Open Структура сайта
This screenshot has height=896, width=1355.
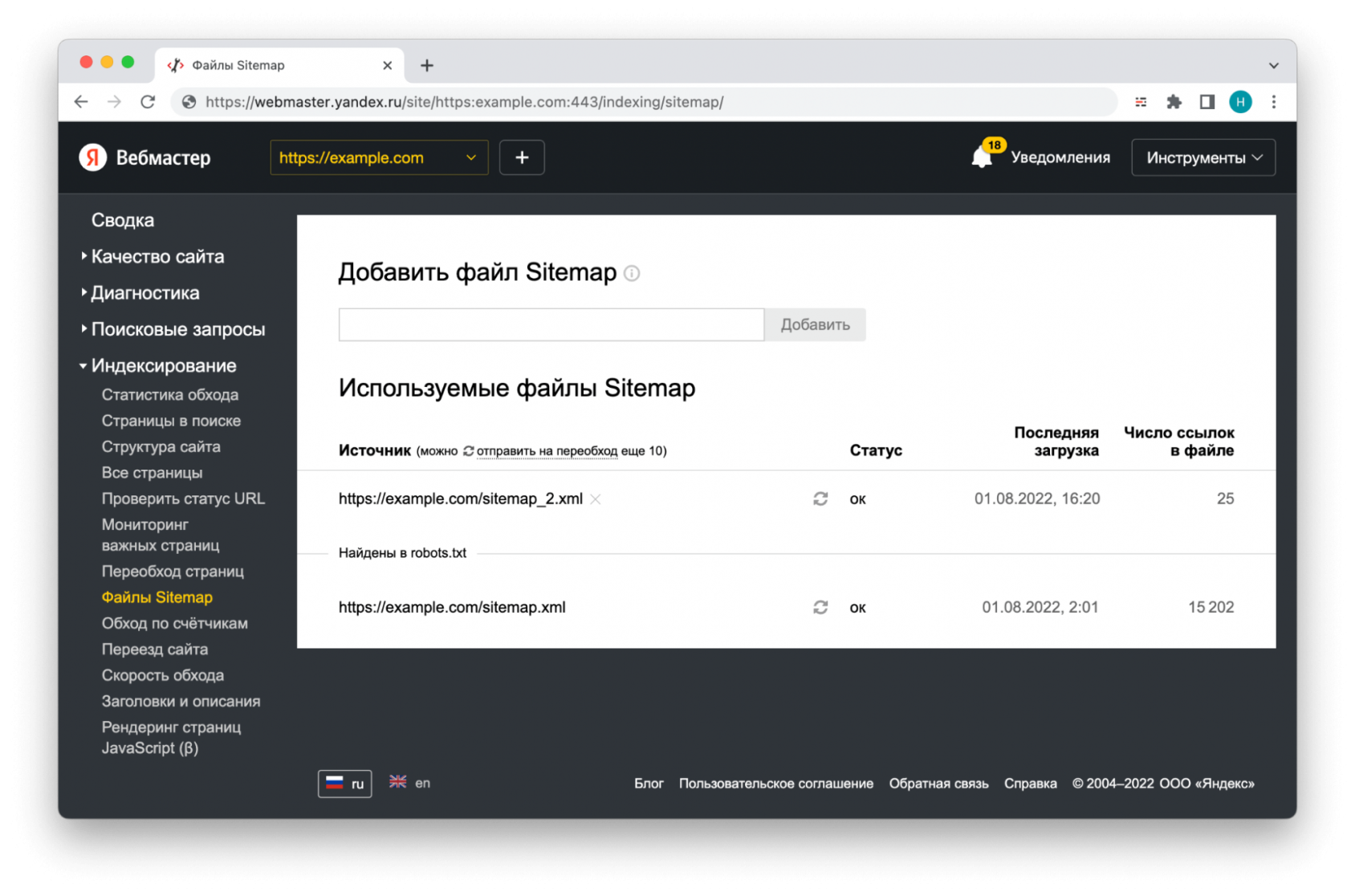click(161, 446)
